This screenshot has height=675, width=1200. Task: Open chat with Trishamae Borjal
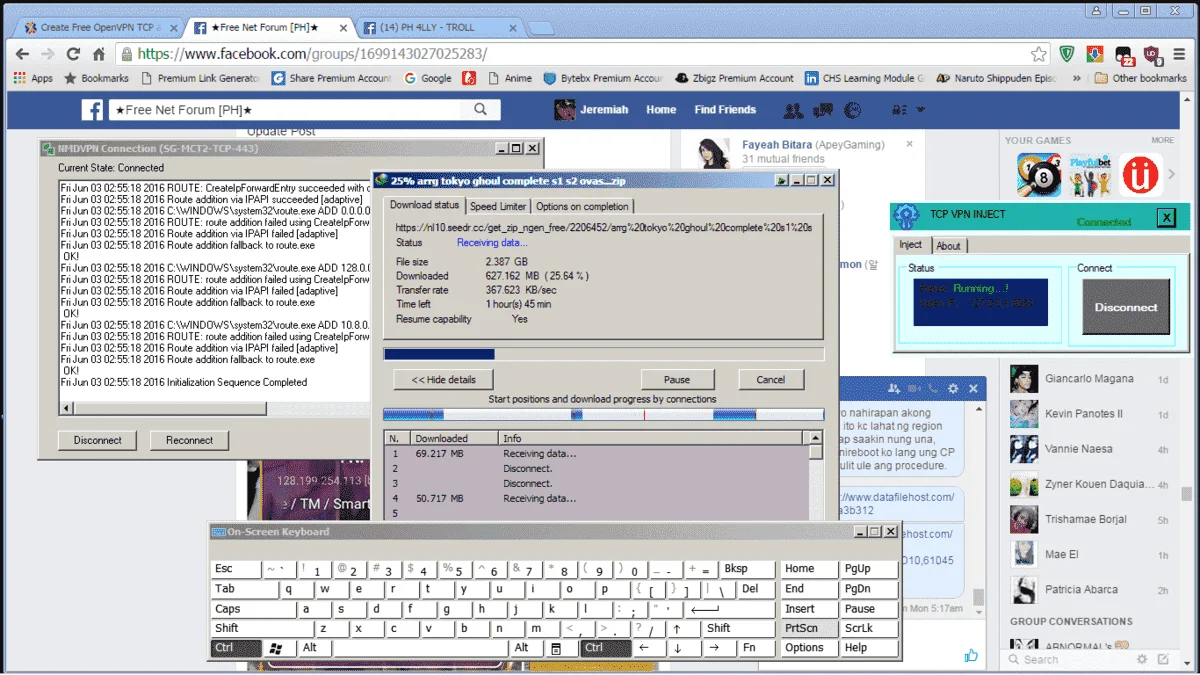point(1089,519)
